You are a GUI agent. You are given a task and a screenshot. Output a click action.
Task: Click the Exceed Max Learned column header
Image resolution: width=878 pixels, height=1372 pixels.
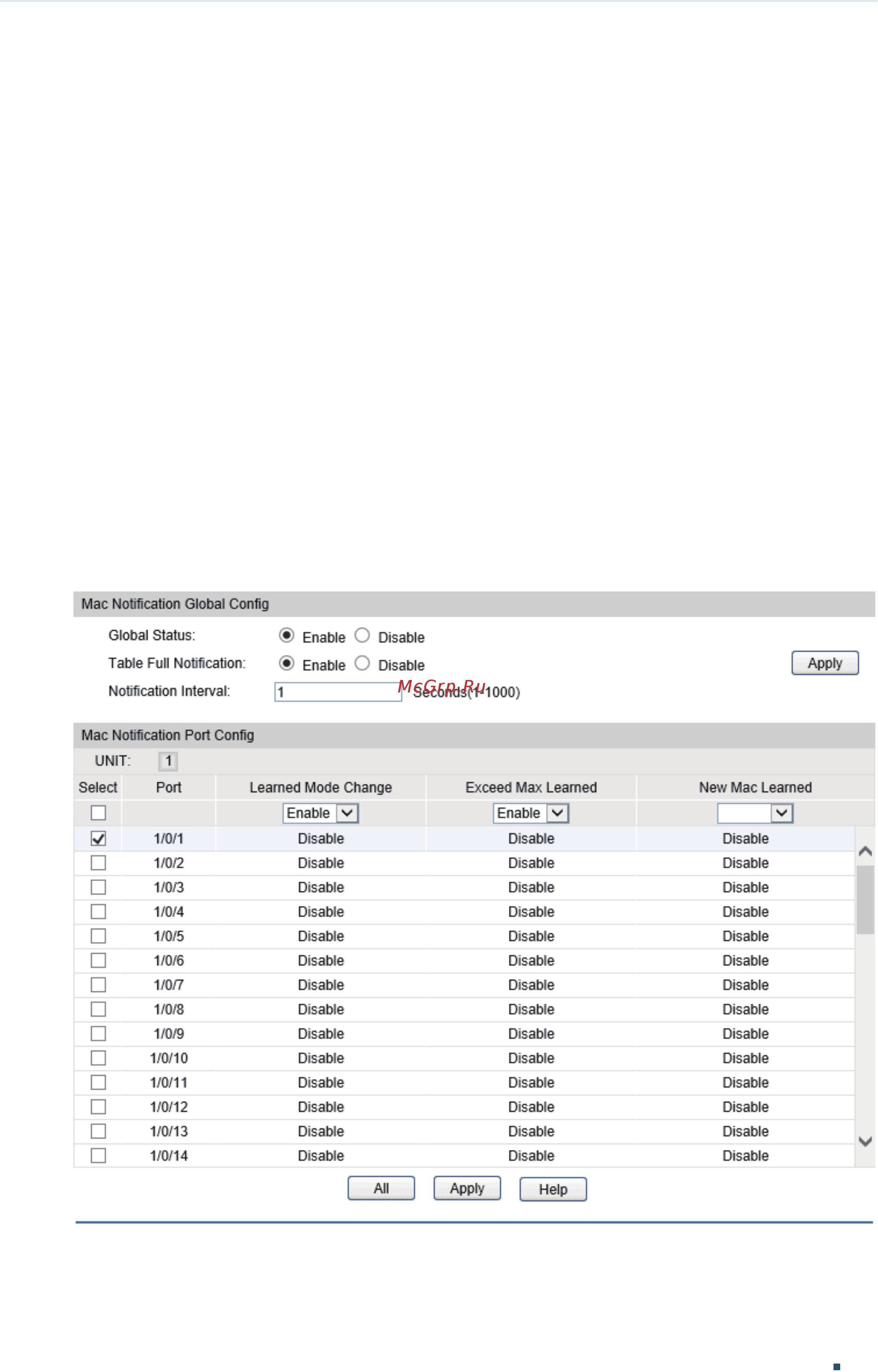click(x=531, y=789)
